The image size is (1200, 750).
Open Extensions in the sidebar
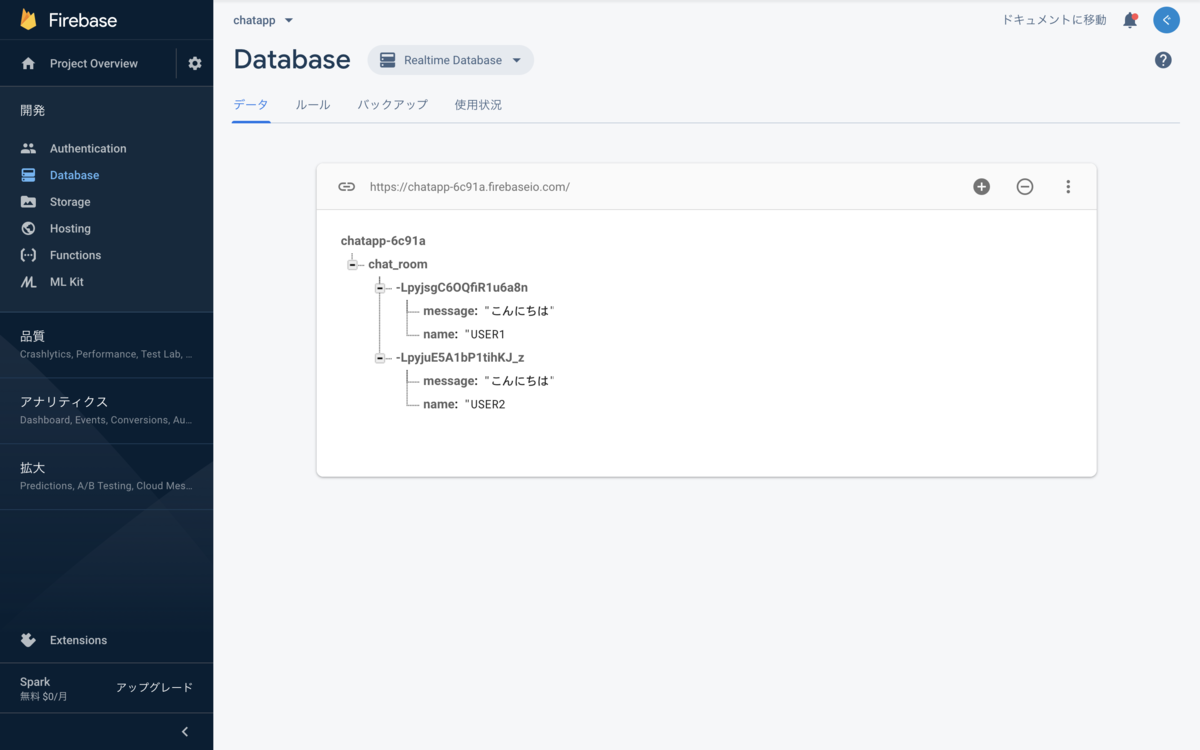[78, 640]
